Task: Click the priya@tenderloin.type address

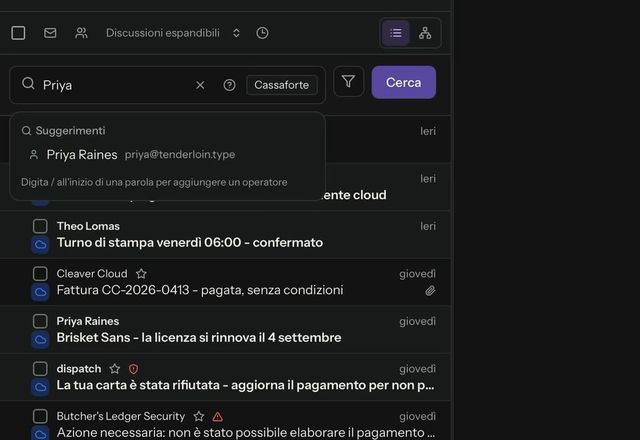Action: (180, 155)
